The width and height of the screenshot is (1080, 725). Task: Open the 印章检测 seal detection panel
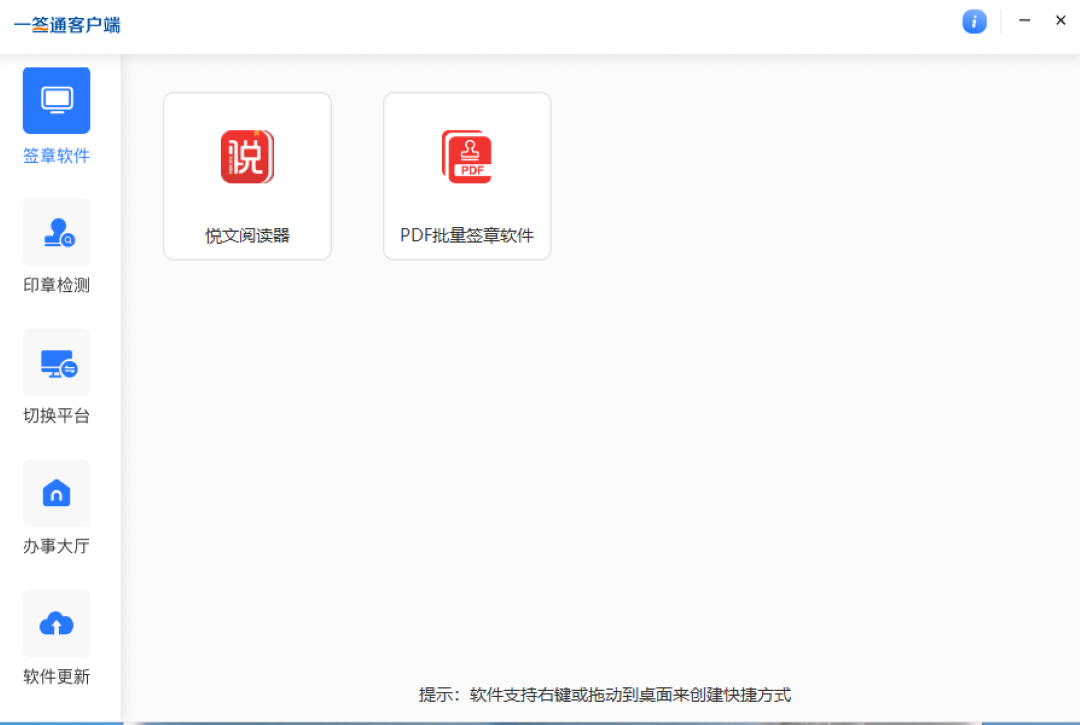click(x=56, y=231)
